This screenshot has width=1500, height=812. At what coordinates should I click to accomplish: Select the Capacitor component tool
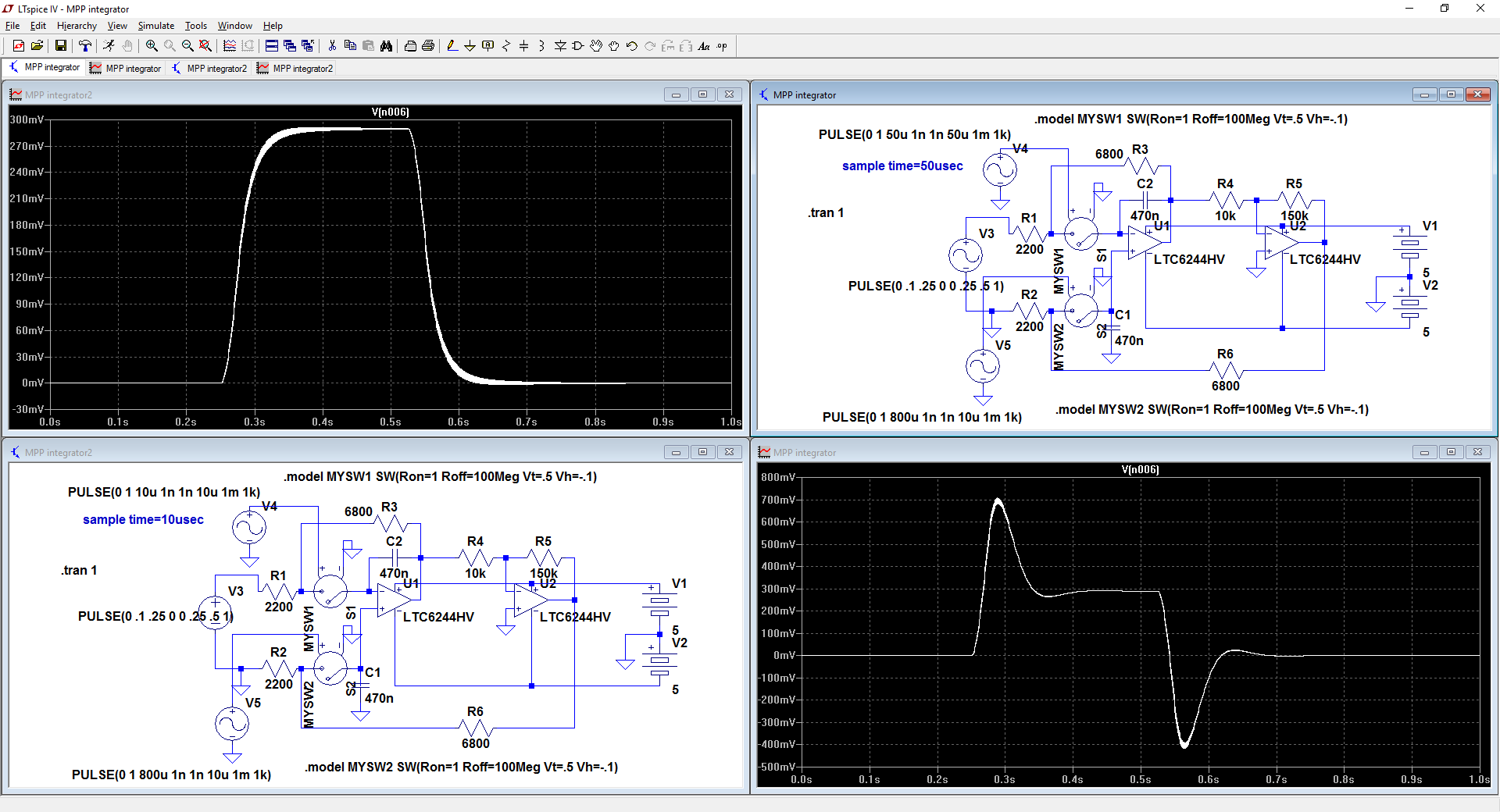point(524,46)
